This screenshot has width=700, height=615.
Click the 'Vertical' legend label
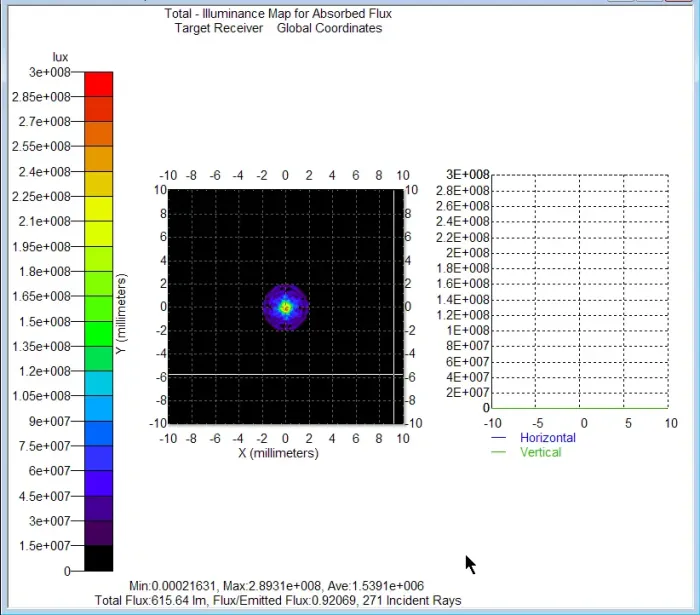tap(541, 453)
